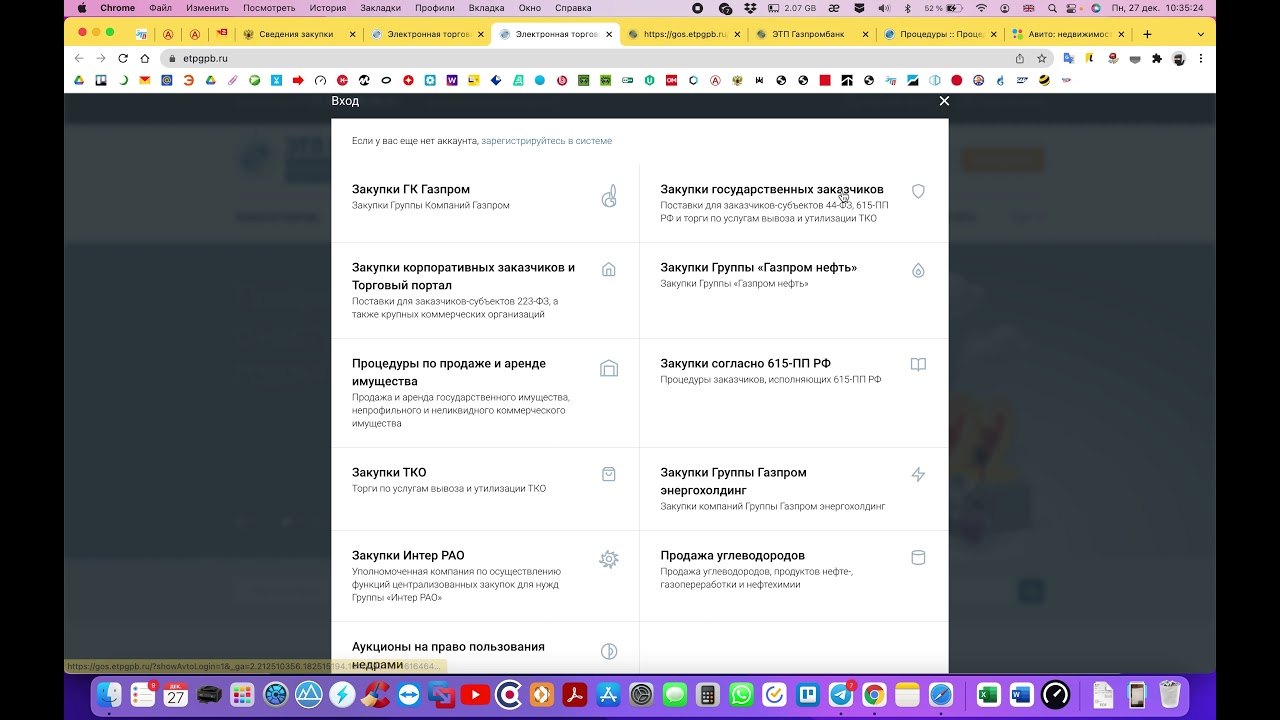
Task: Click the book icon for 615-ПП РФ
Action: tap(918, 365)
